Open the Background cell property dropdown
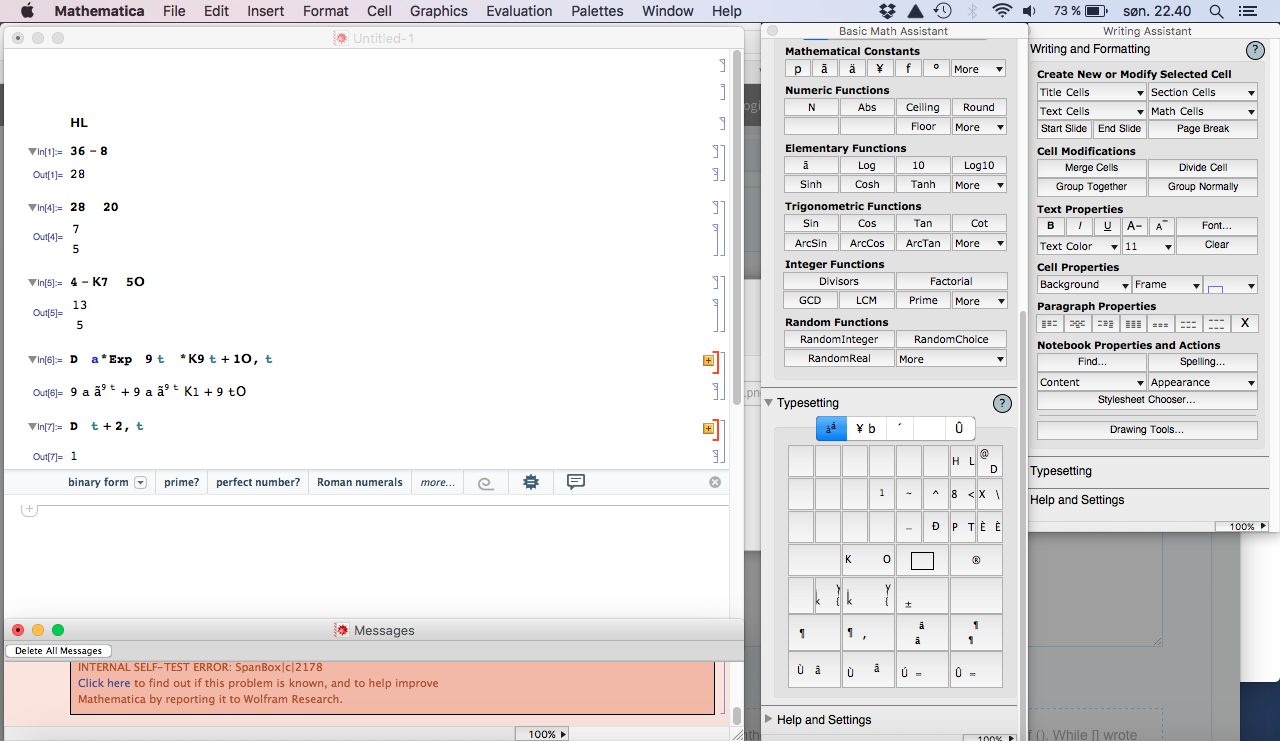 [1084, 285]
